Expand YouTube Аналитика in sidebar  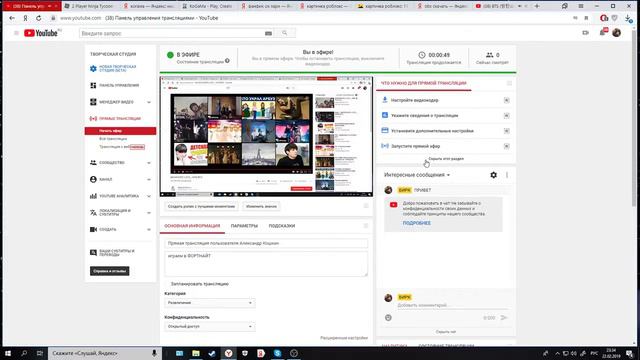[149, 196]
